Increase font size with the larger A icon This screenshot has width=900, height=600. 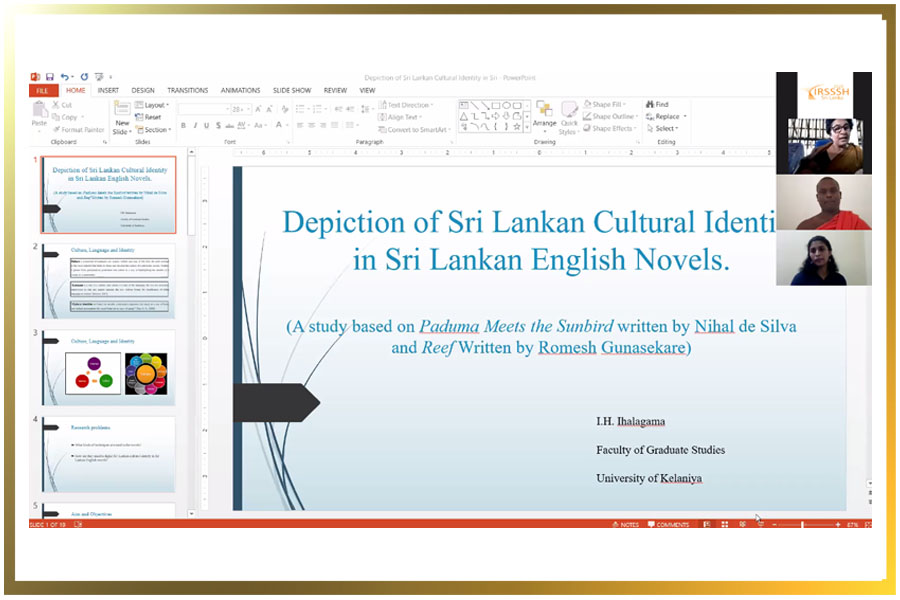[x=258, y=109]
